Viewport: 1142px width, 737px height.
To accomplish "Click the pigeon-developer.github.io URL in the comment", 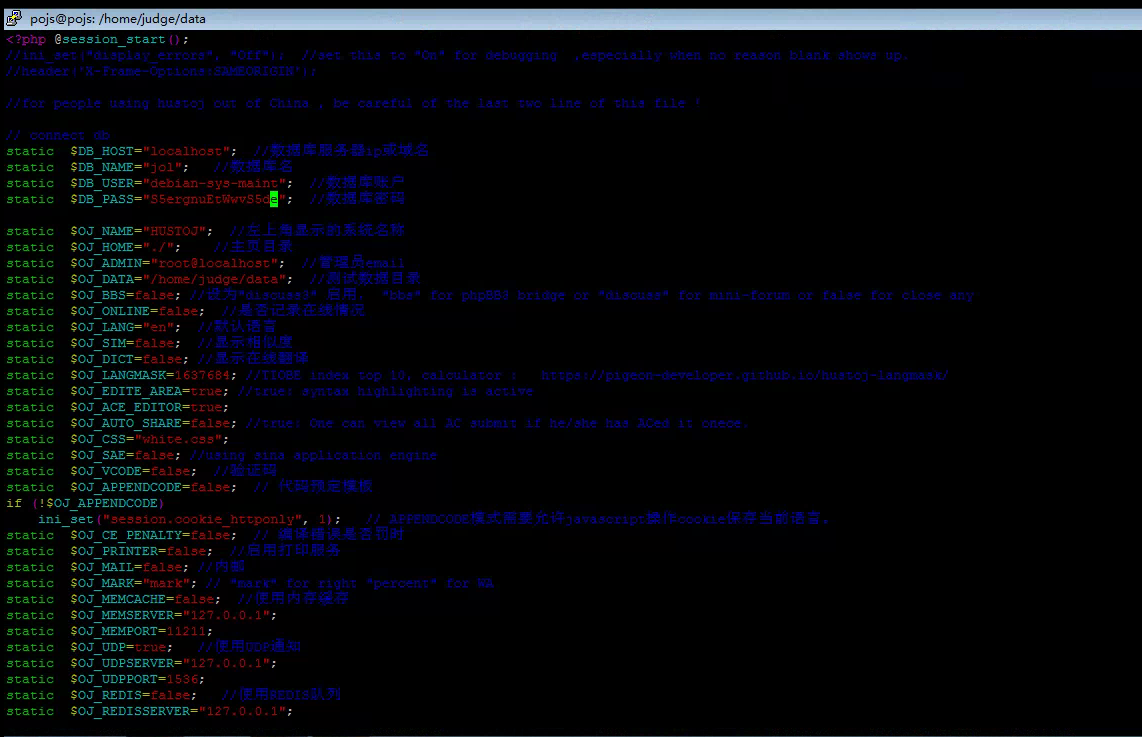I will point(744,376).
